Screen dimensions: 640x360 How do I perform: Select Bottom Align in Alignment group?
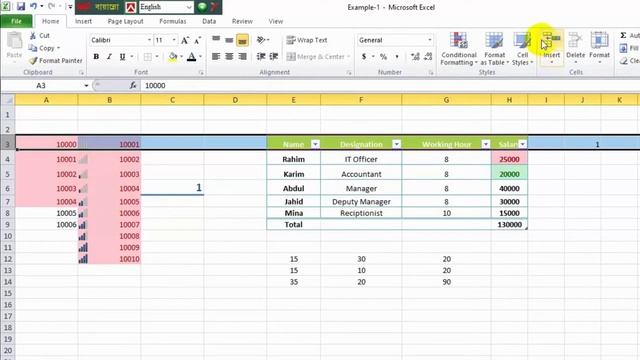(242, 40)
